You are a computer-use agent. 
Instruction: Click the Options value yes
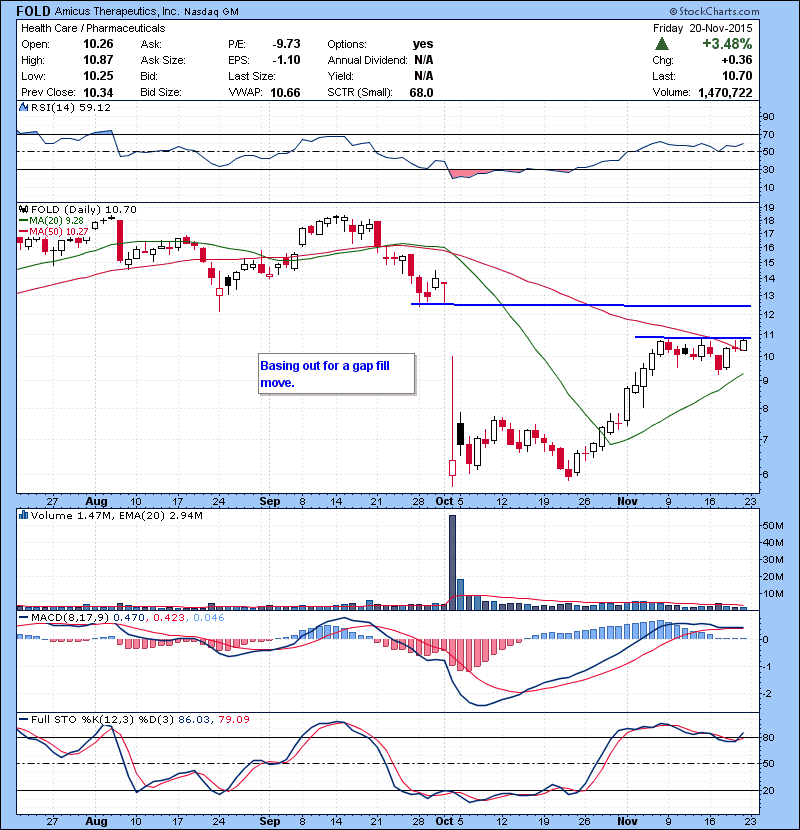coord(423,44)
